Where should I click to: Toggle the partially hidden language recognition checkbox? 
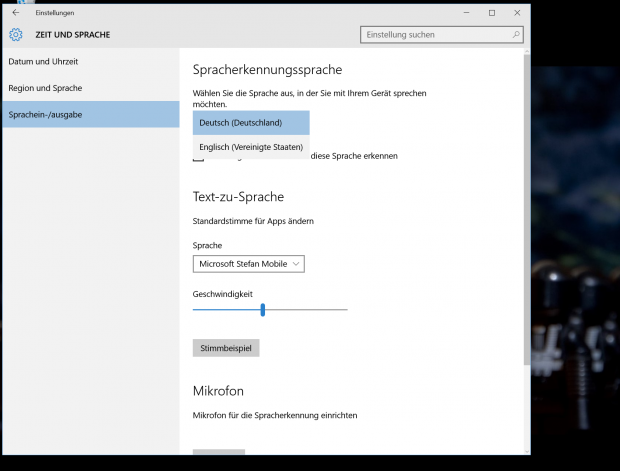point(198,160)
